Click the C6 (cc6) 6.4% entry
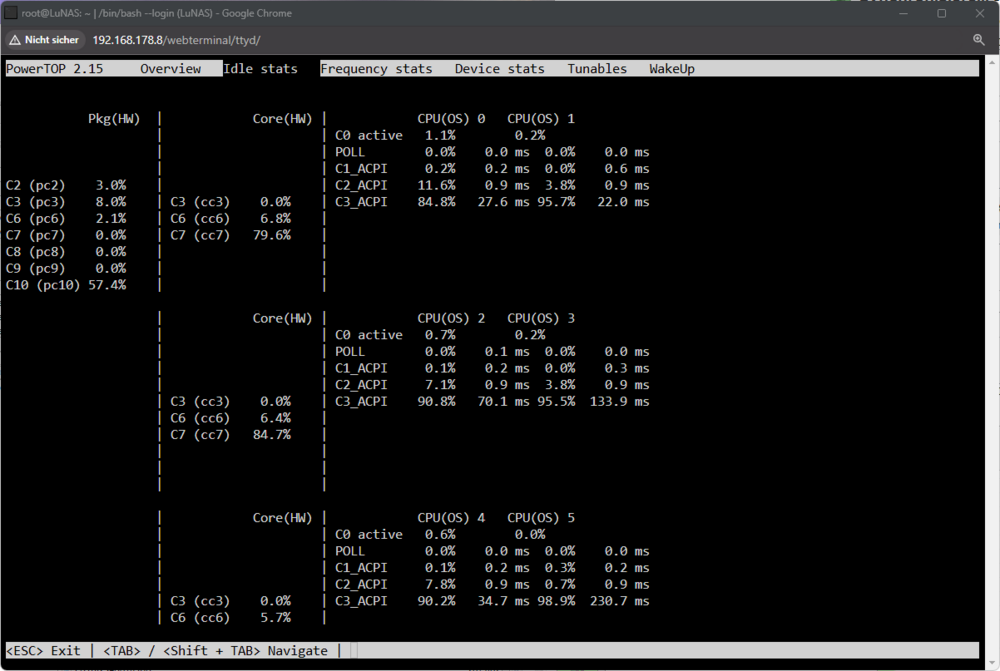Viewport: 1000px width, 671px height. point(230,418)
